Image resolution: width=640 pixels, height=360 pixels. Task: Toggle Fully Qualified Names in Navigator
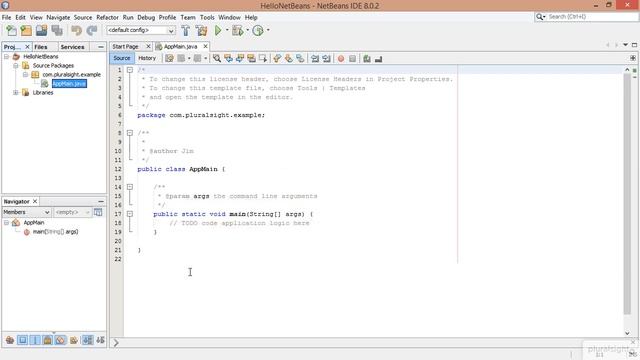click(74, 340)
